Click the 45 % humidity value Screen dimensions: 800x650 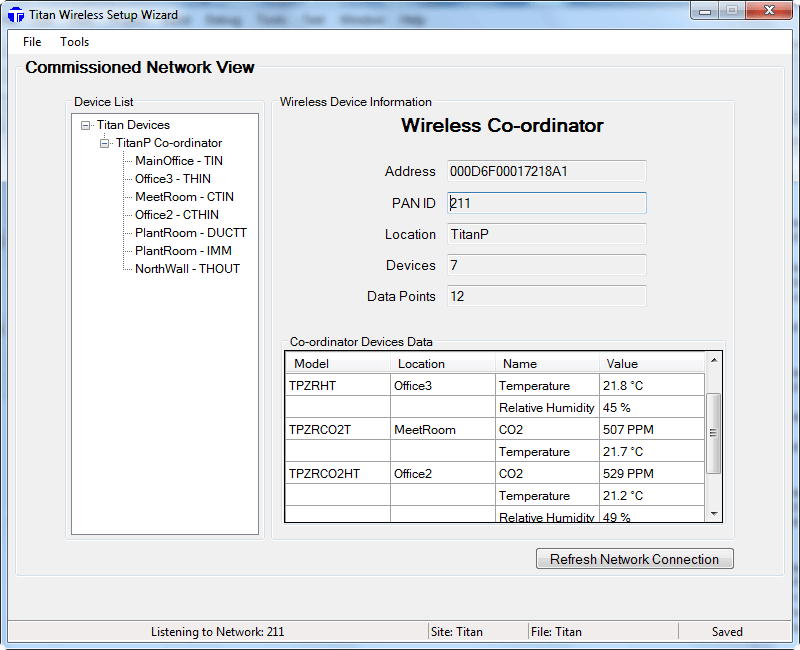pyautogui.click(x=652, y=408)
